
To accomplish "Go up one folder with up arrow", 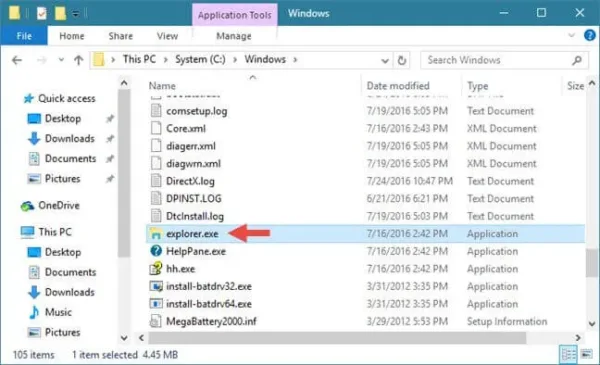I will tap(78, 60).
